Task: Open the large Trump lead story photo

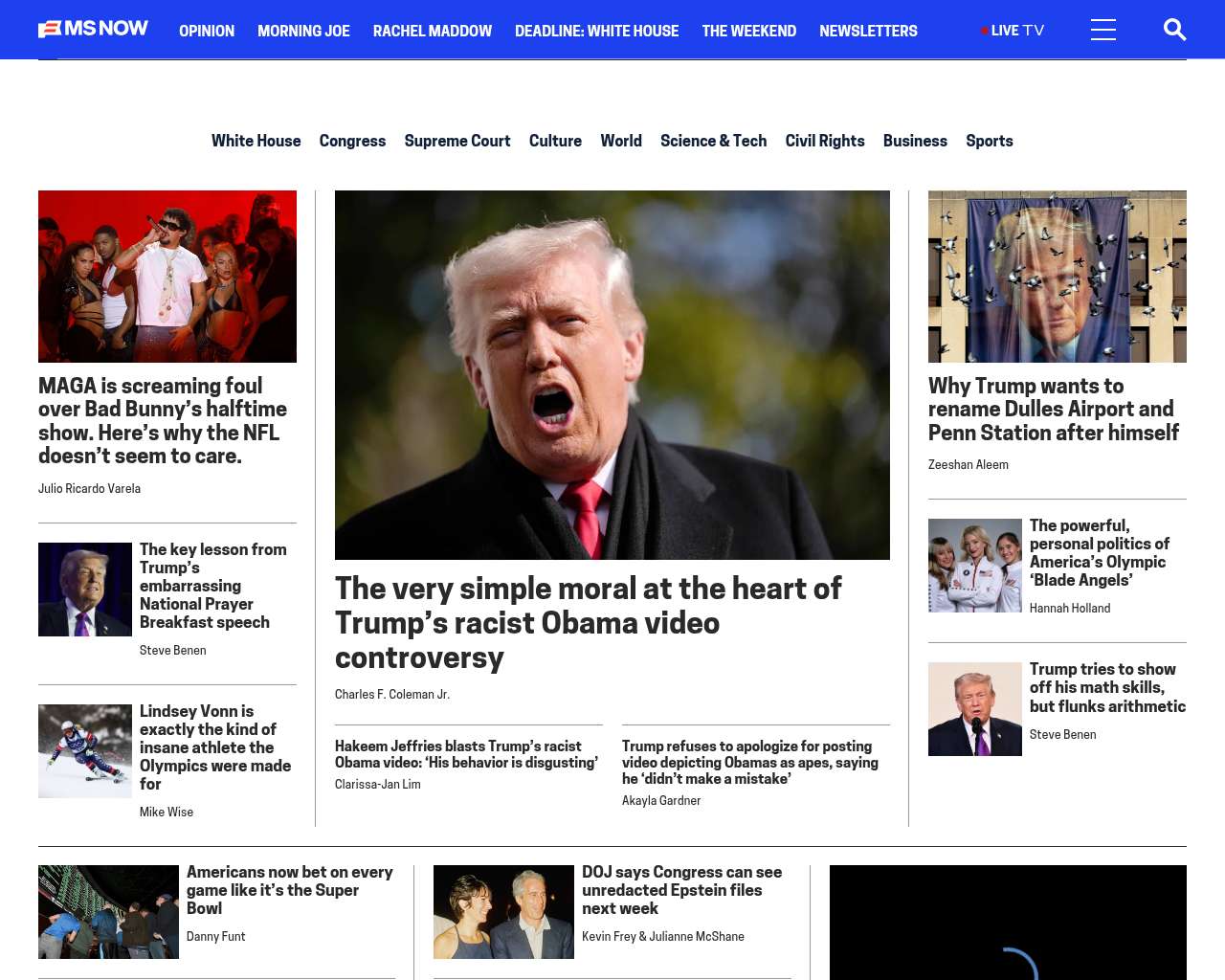Action: [612, 375]
